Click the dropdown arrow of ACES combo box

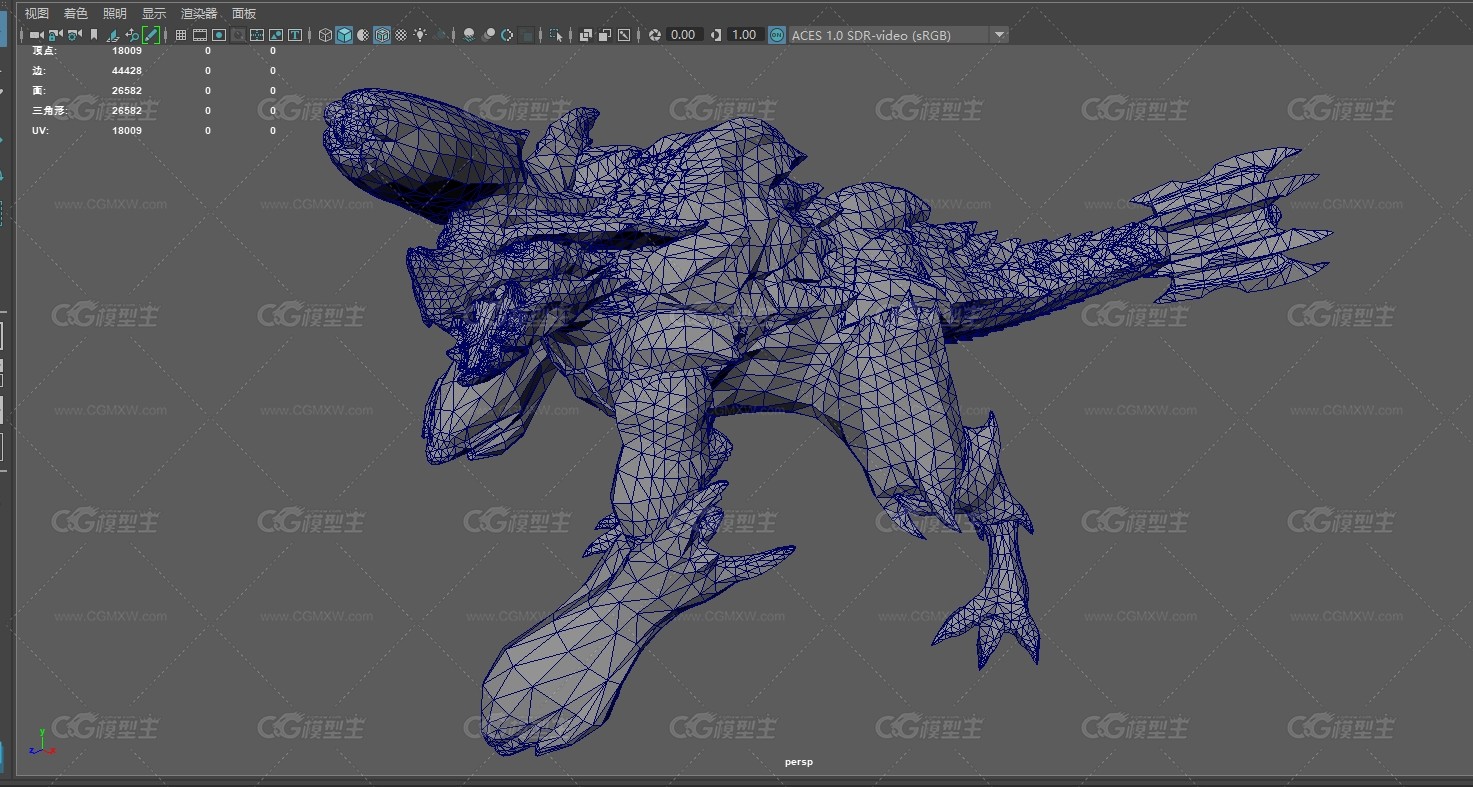pyautogui.click(x=998, y=35)
